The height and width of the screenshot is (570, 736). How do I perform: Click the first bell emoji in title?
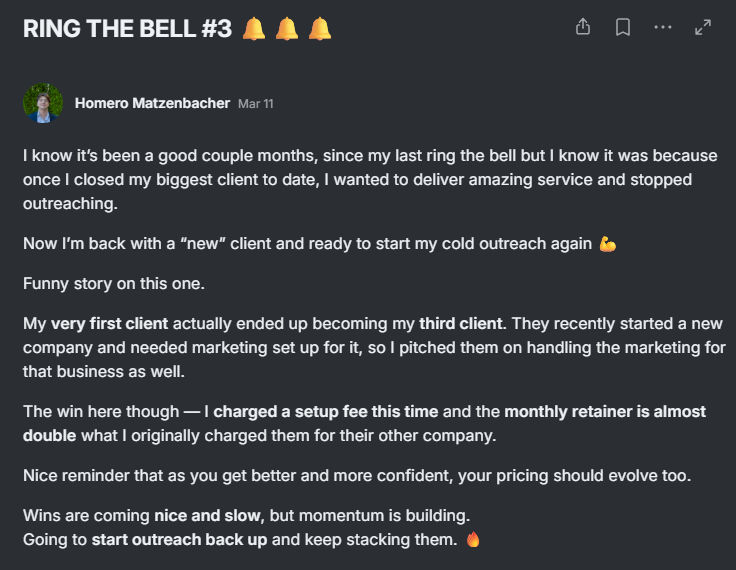(x=254, y=29)
